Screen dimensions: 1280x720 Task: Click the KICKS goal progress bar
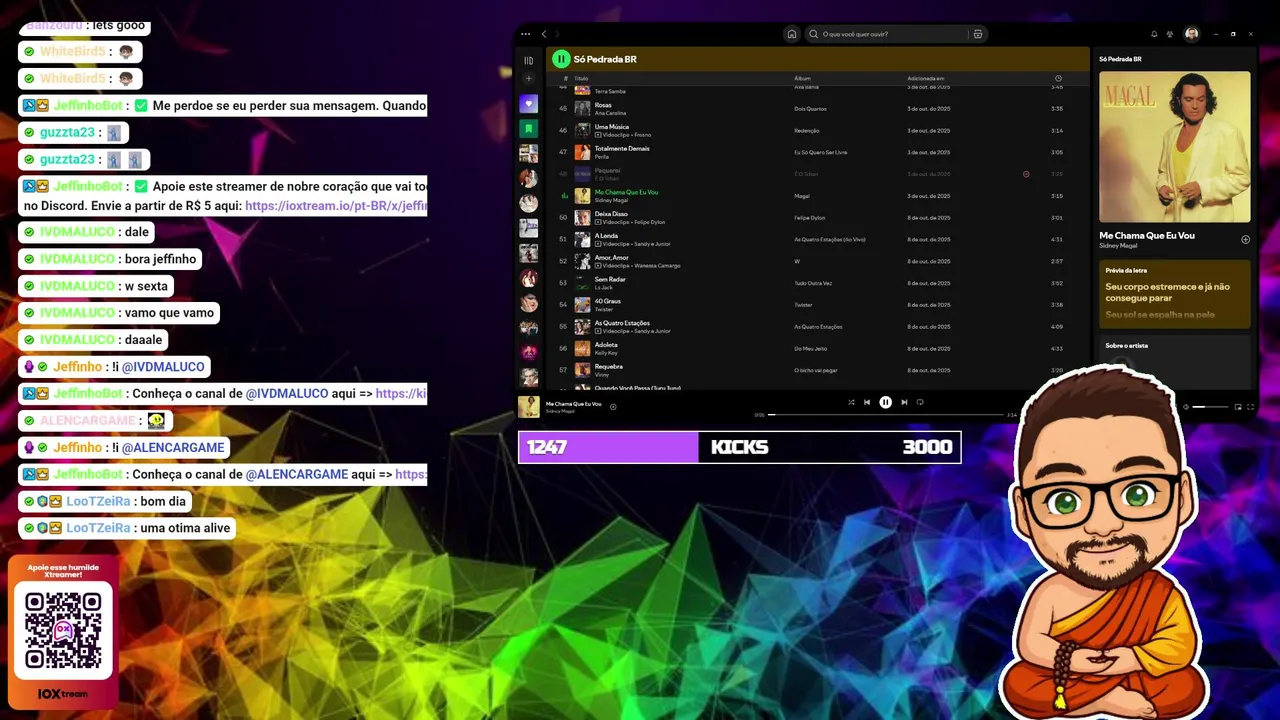(739, 447)
